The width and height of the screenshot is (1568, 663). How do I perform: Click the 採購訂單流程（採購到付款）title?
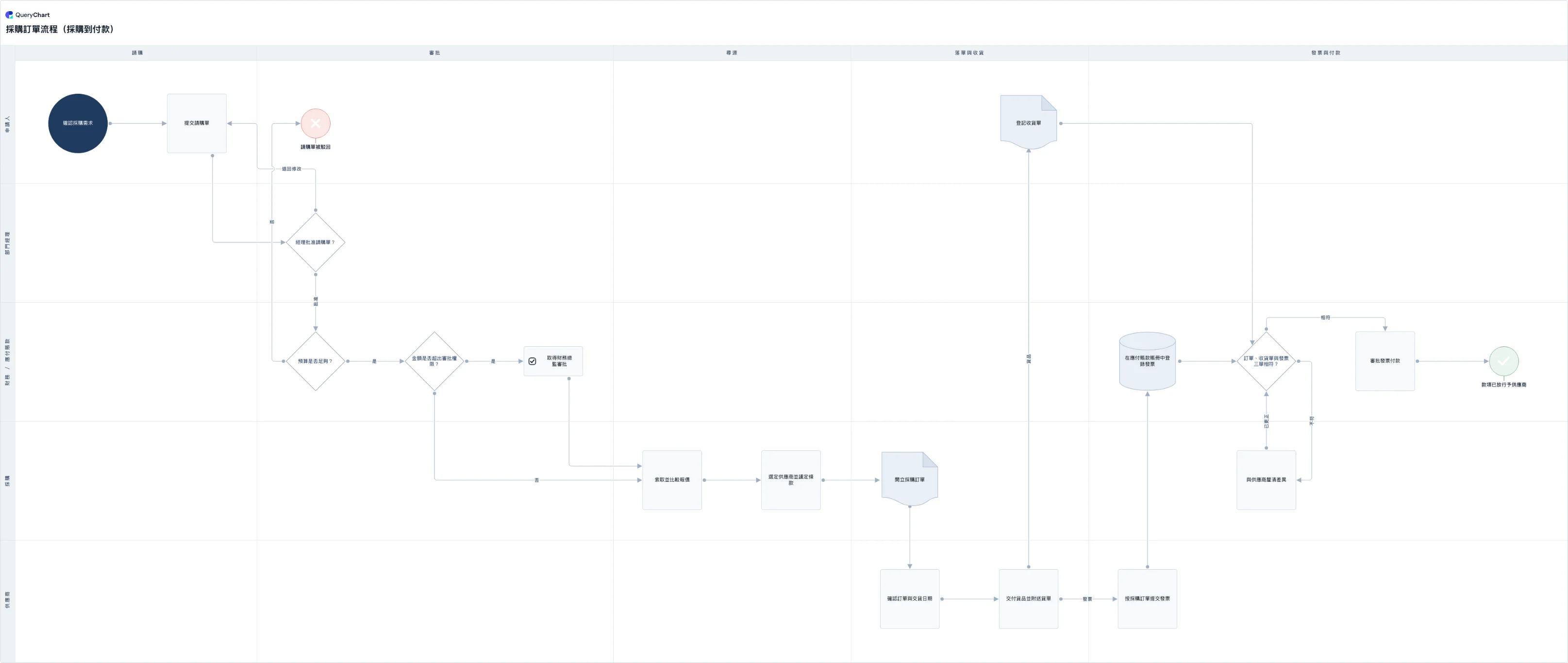point(60,29)
